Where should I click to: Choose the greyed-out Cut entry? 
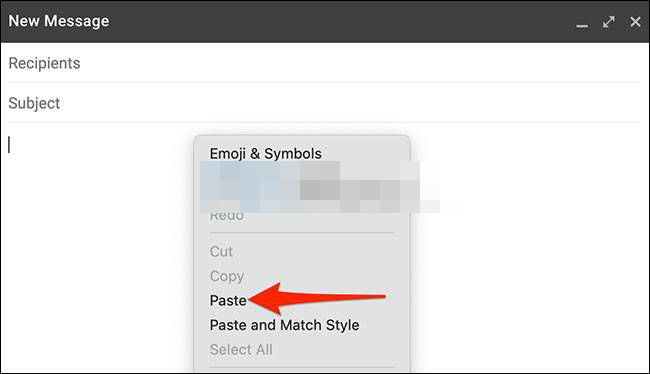[x=221, y=251]
